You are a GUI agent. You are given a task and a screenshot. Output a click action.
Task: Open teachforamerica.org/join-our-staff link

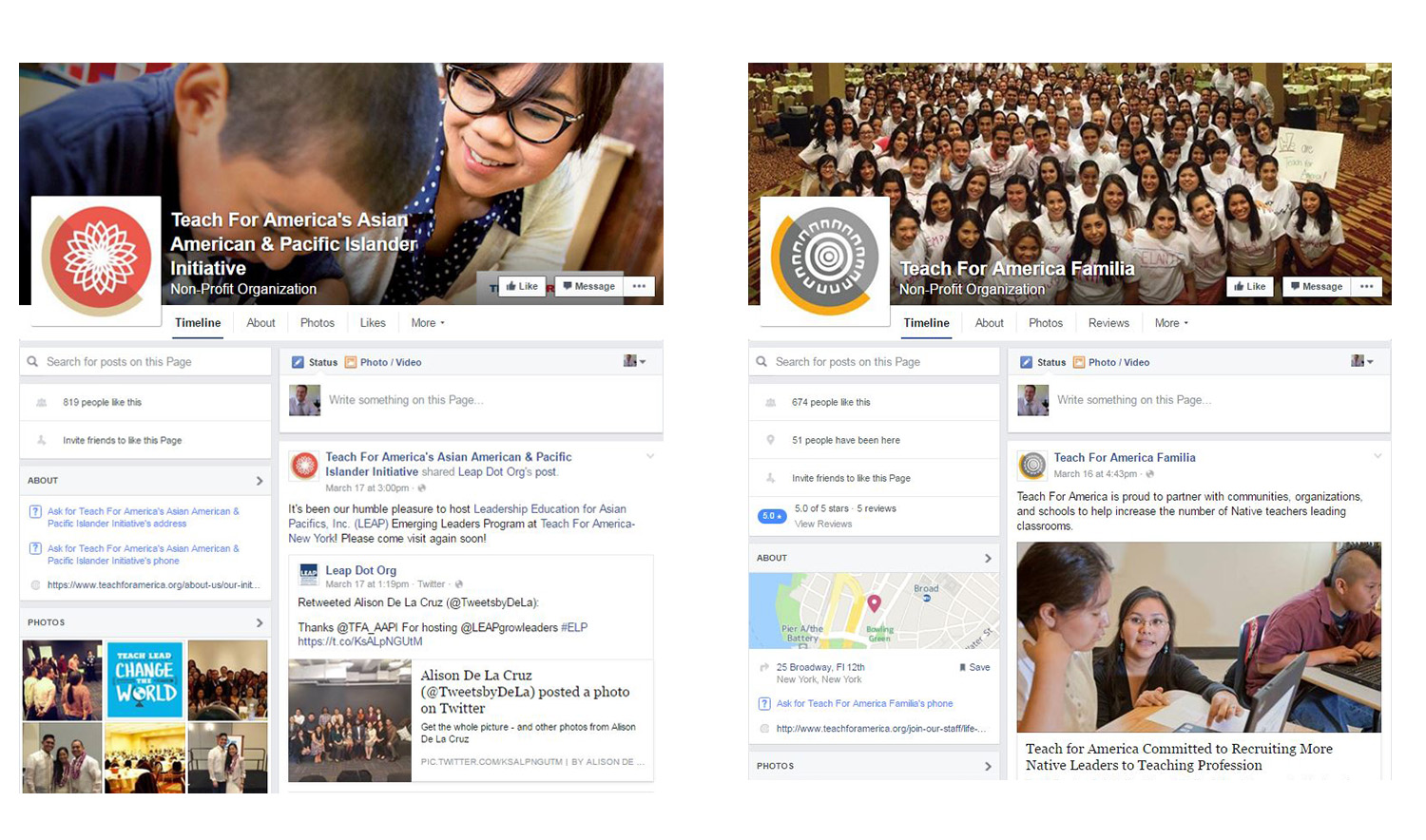coord(881,729)
